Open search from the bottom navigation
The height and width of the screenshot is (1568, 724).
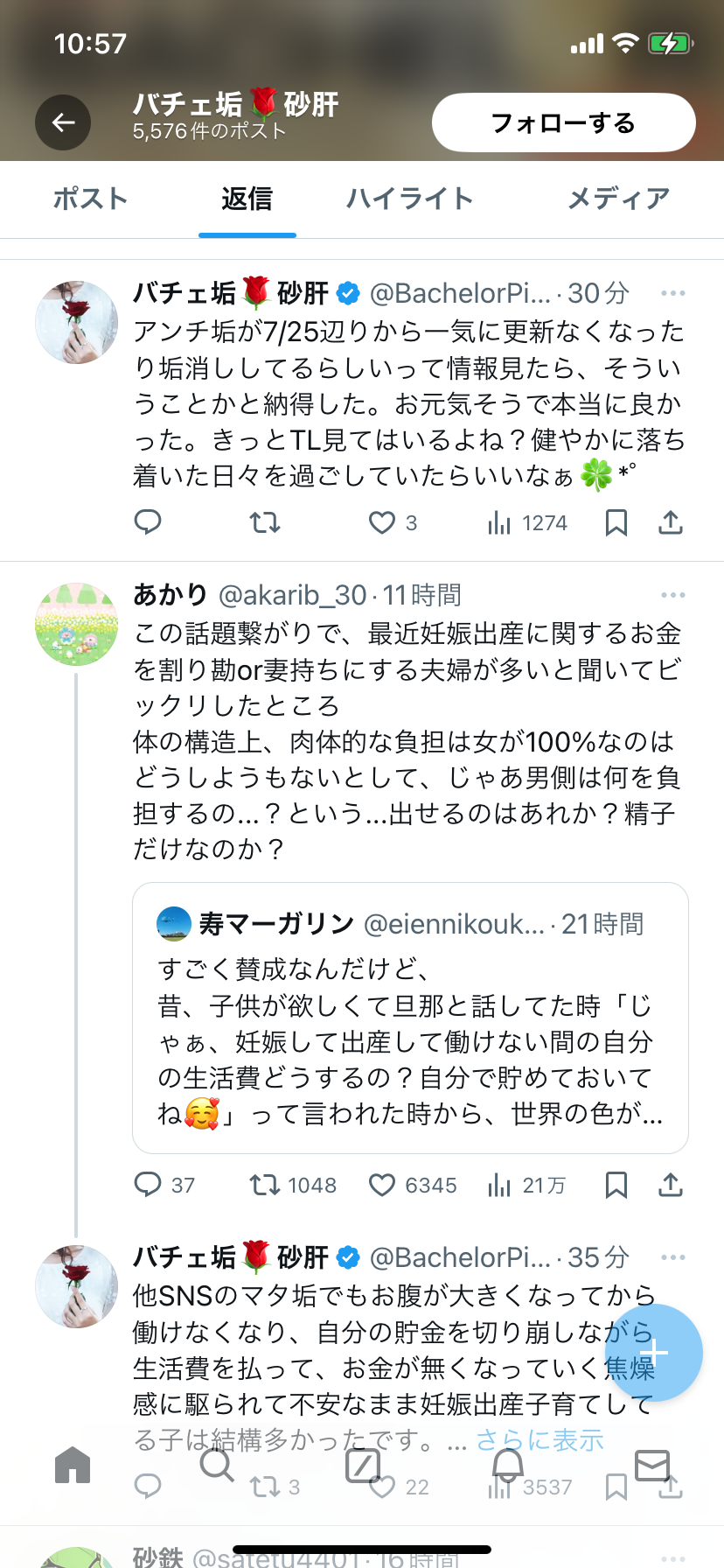(217, 1465)
